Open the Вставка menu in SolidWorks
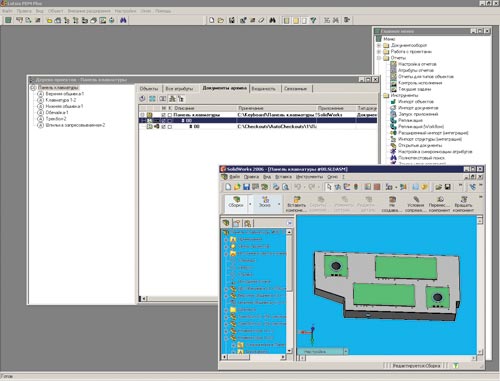The height and width of the screenshot is (381, 500). [283, 177]
